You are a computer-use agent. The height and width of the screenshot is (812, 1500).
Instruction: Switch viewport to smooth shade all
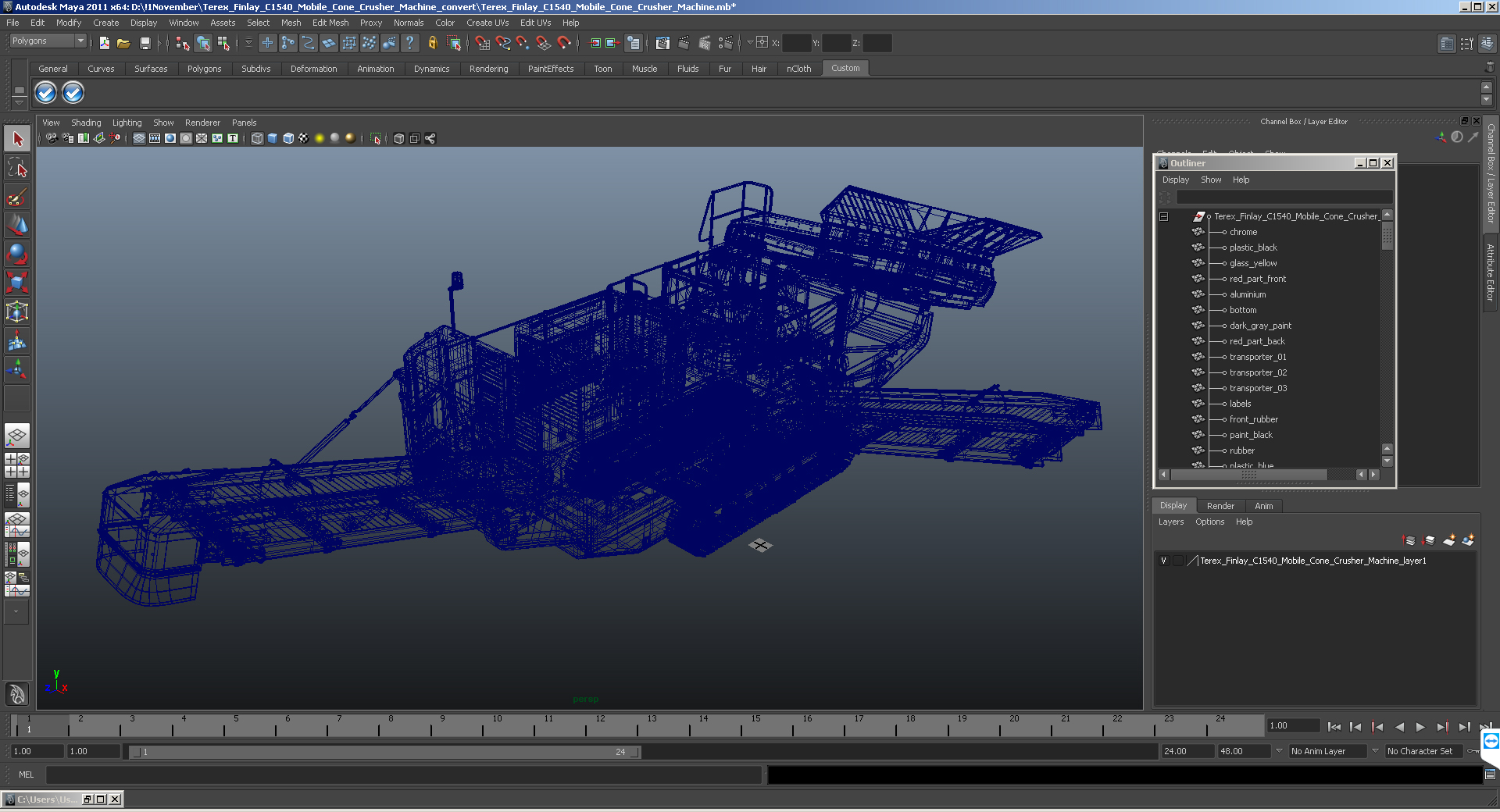273,138
